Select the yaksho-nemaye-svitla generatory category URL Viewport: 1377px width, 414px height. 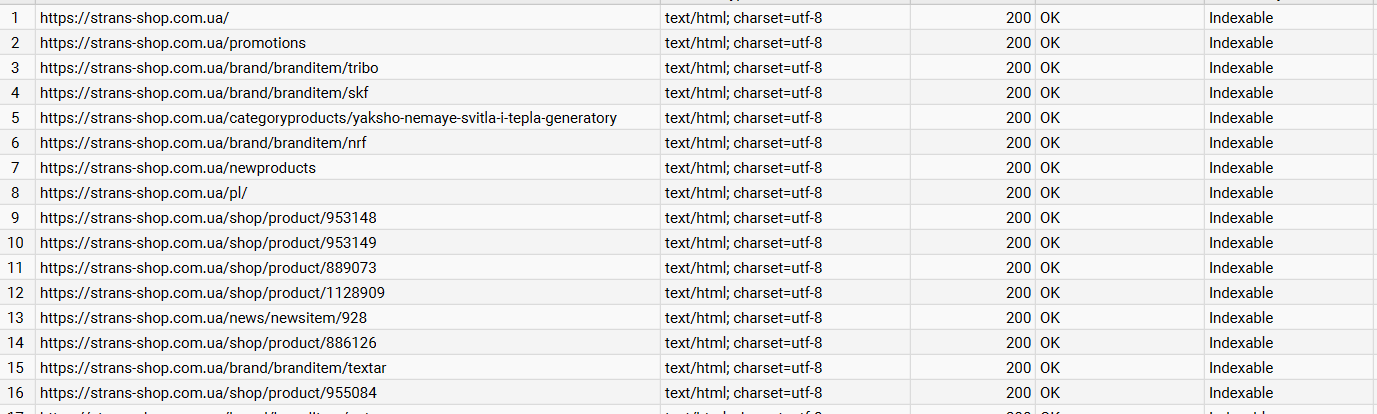click(x=328, y=118)
